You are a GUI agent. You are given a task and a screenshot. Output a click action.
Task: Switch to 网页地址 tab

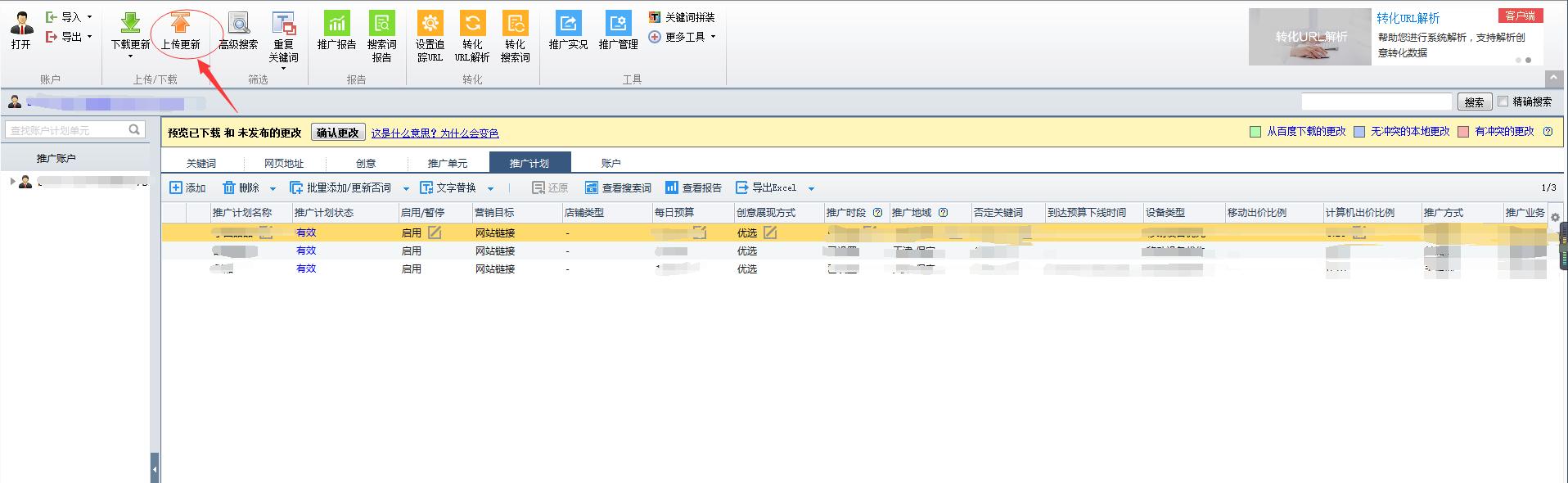tap(284, 163)
